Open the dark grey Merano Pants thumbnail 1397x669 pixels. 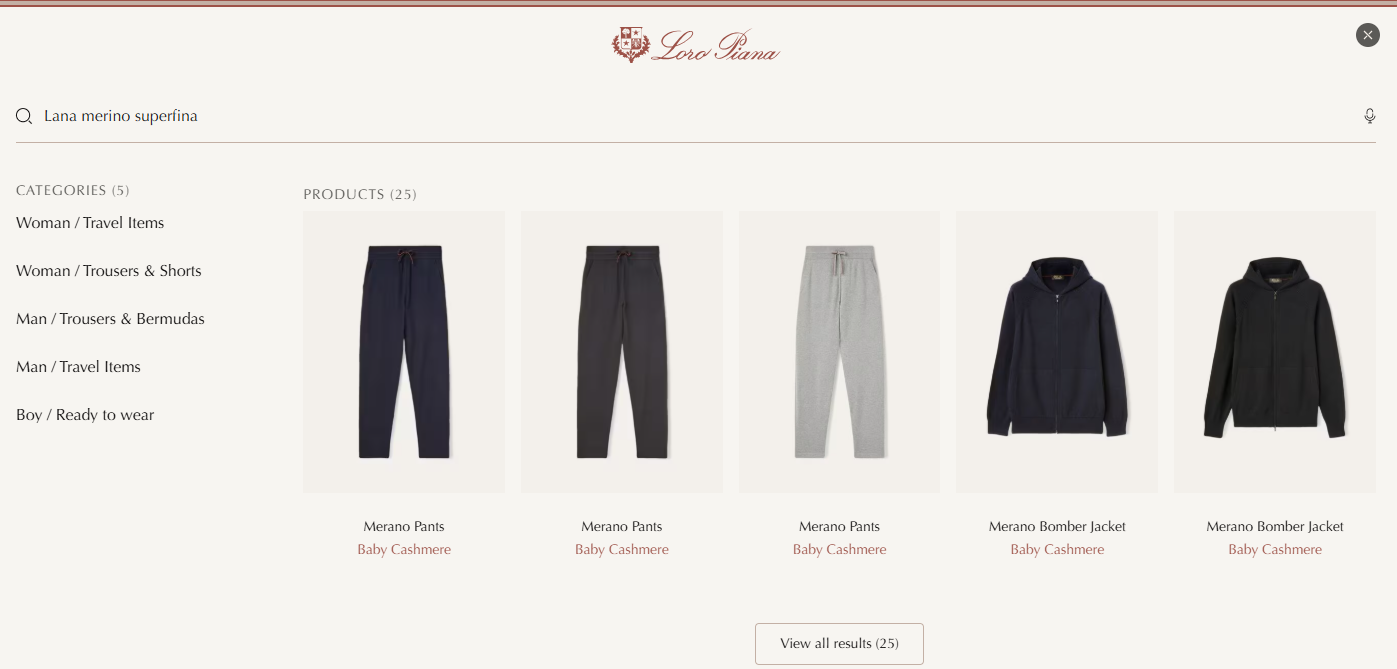622,352
